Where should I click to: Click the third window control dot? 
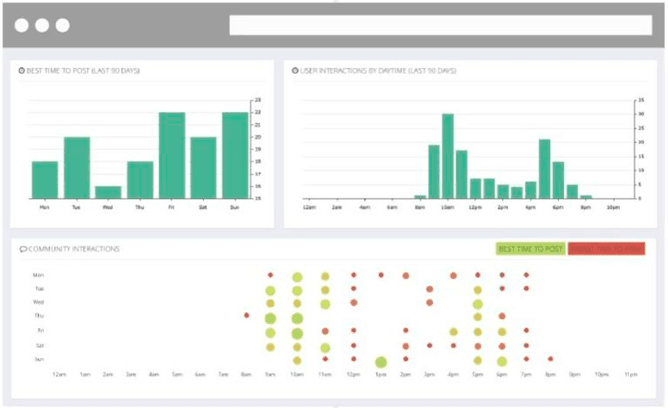pos(62,26)
